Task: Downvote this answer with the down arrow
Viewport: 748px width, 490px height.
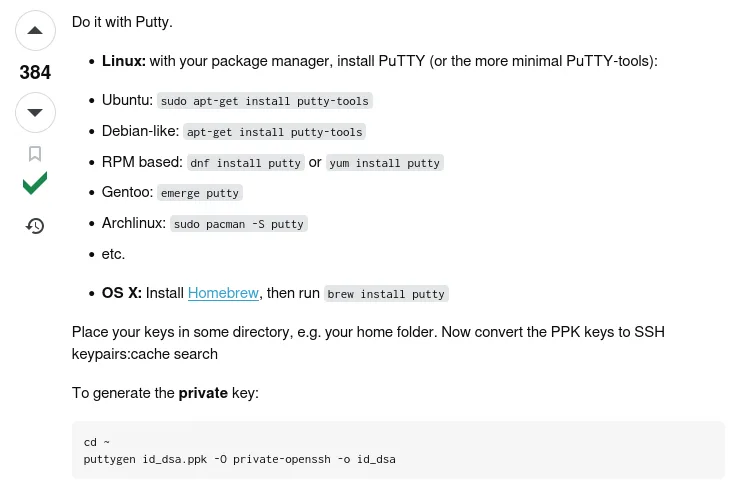Action: [x=35, y=113]
